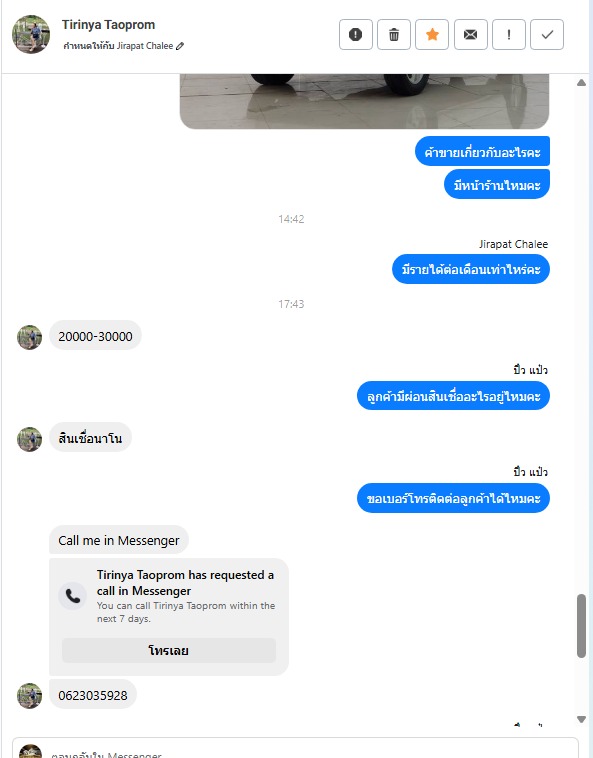The width and height of the screenshot is (593, 758).
Task: Click the phone icon in call request card
Action: 72,596
